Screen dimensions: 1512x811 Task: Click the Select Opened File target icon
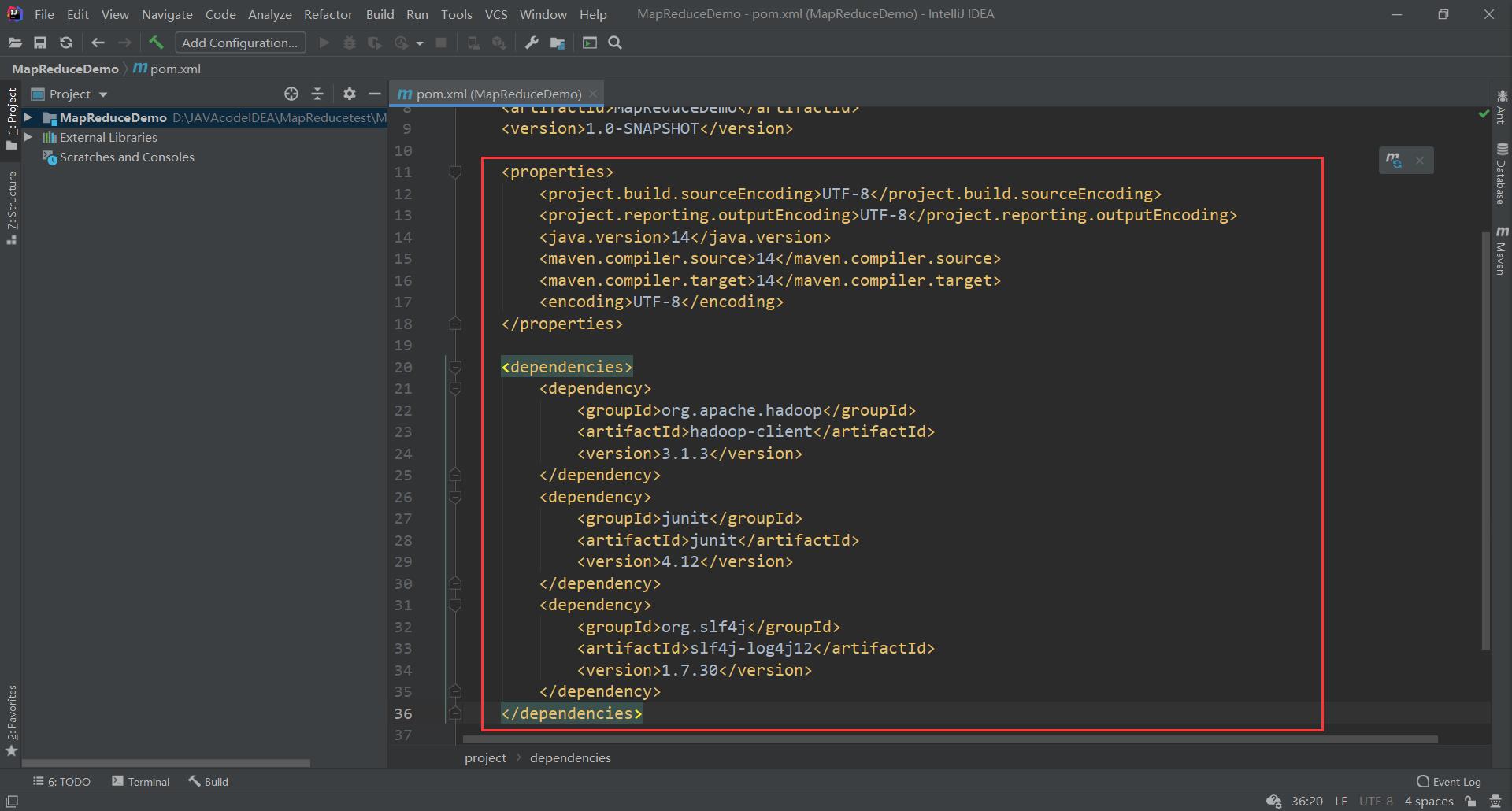291,94
